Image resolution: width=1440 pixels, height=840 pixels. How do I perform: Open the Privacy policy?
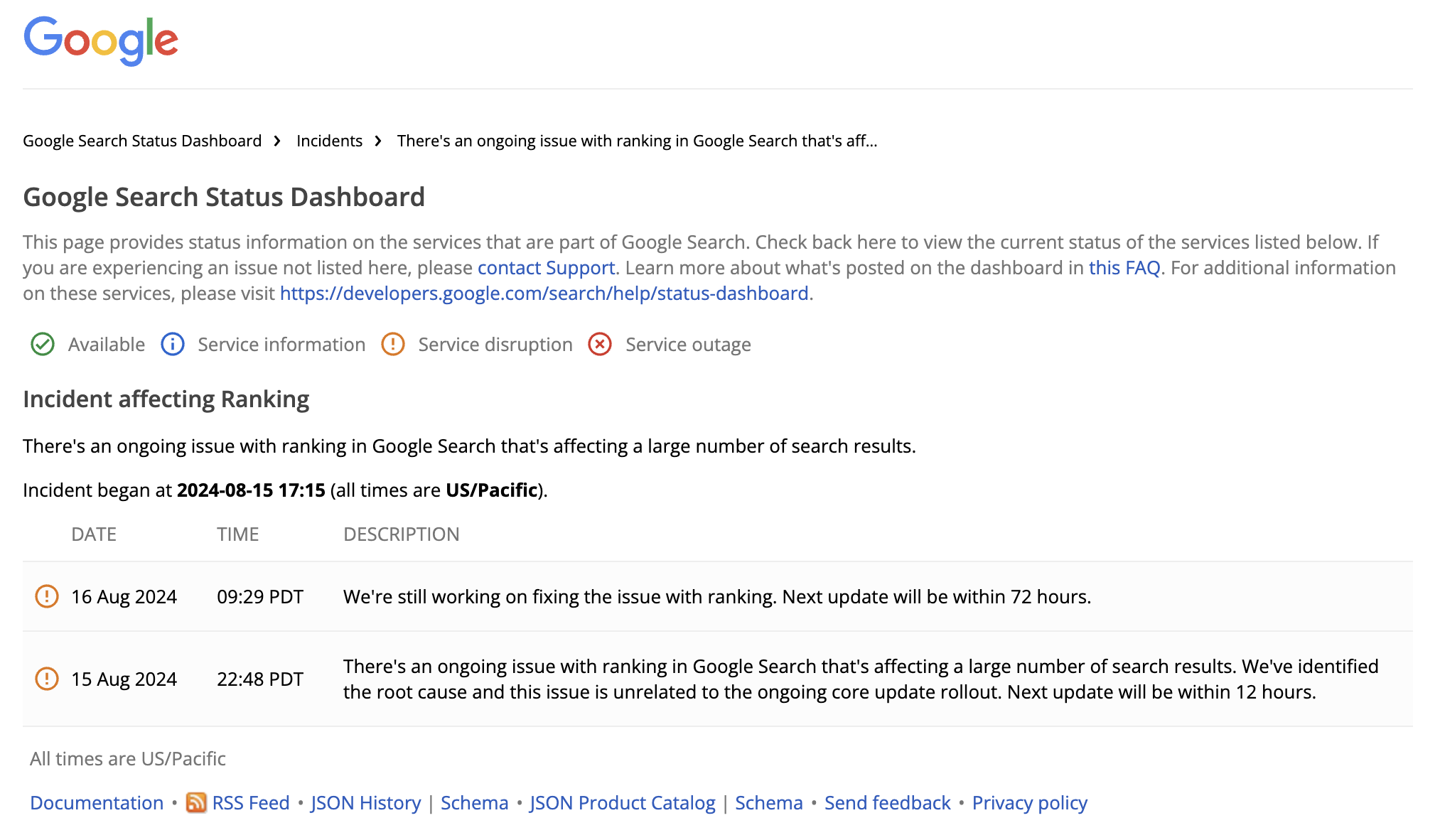tap(1029, 802)
